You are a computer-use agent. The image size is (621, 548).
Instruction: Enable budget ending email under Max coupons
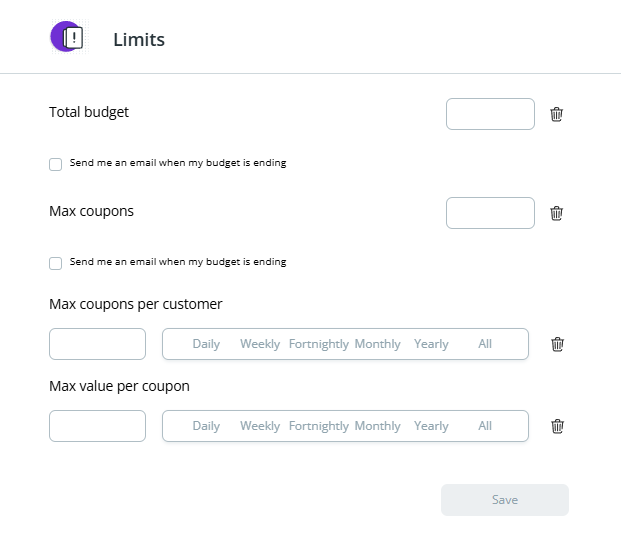[55, 263]
